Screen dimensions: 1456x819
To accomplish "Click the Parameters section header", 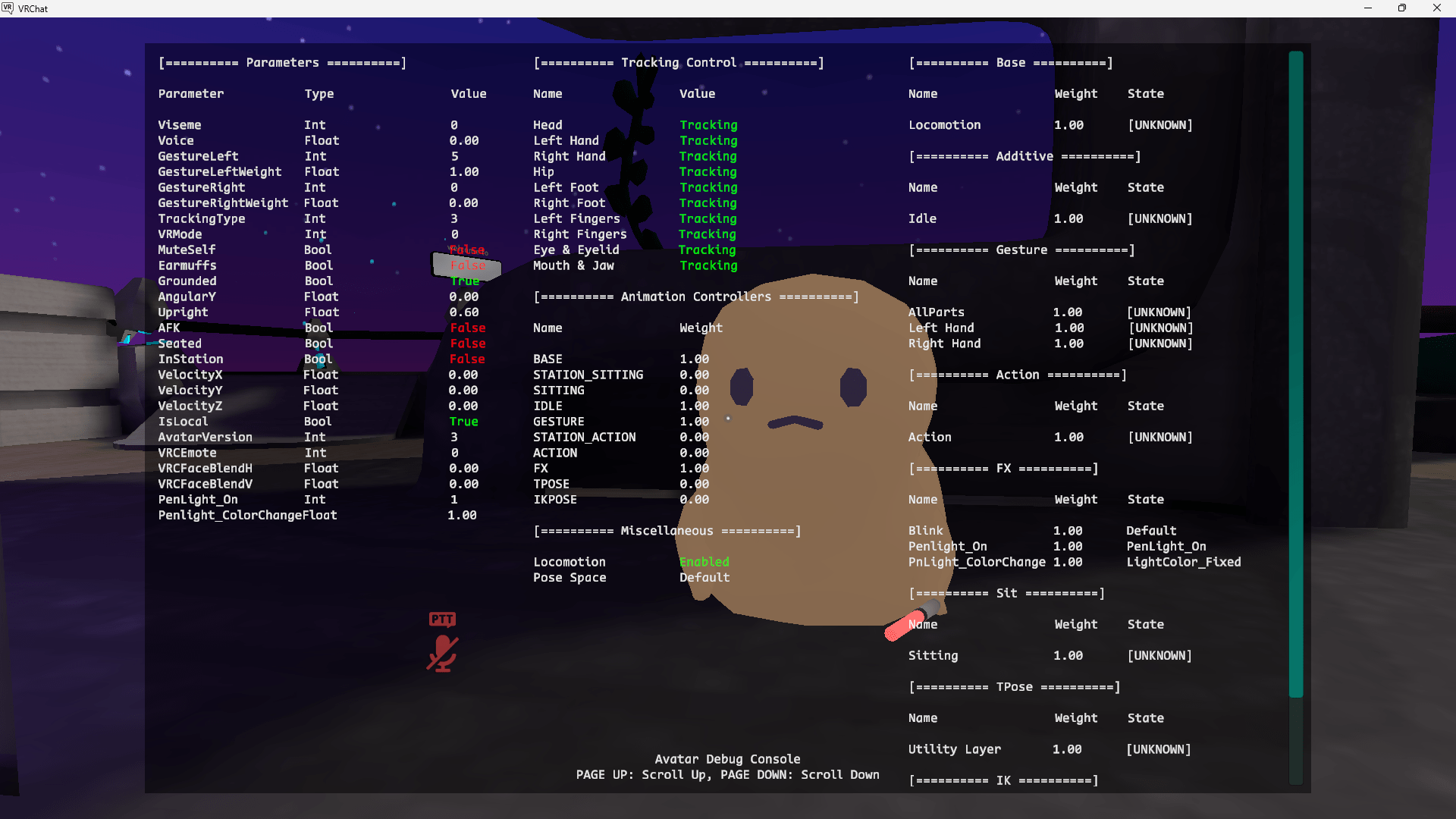I will point(282,63).
